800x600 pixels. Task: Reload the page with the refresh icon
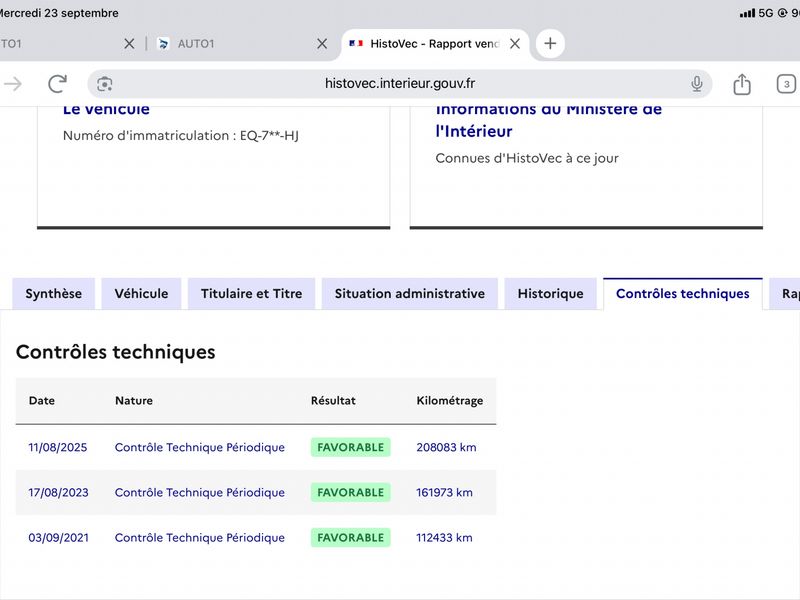(x=57, y=84)
